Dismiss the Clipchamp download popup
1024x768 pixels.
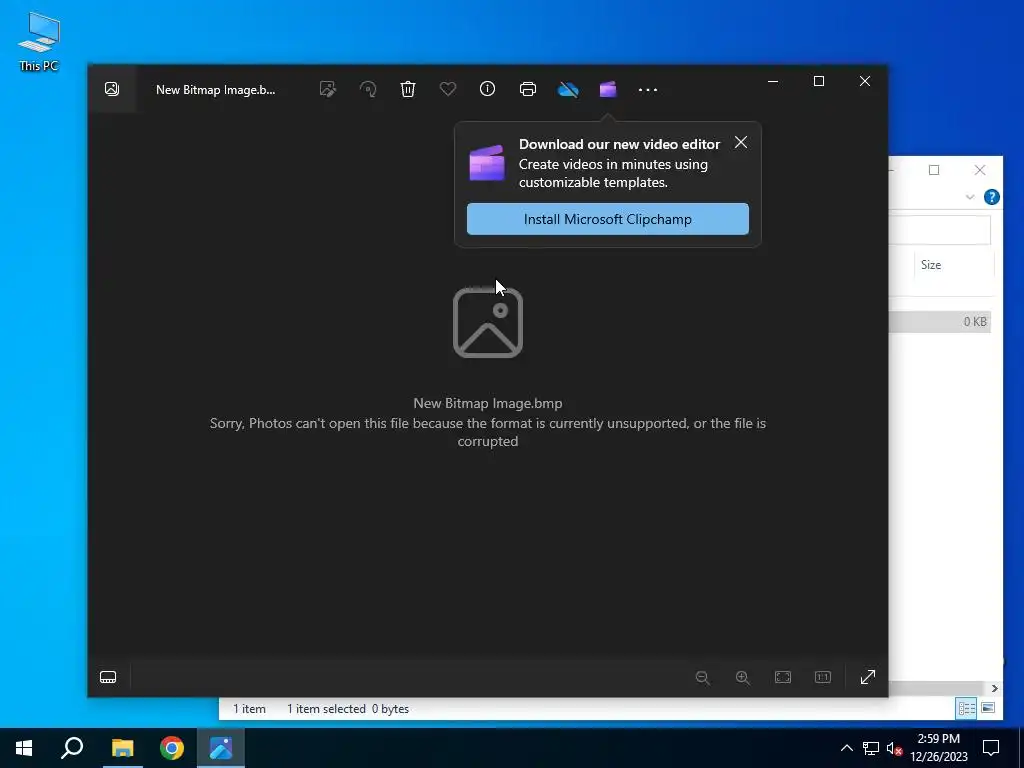[741, 142]
